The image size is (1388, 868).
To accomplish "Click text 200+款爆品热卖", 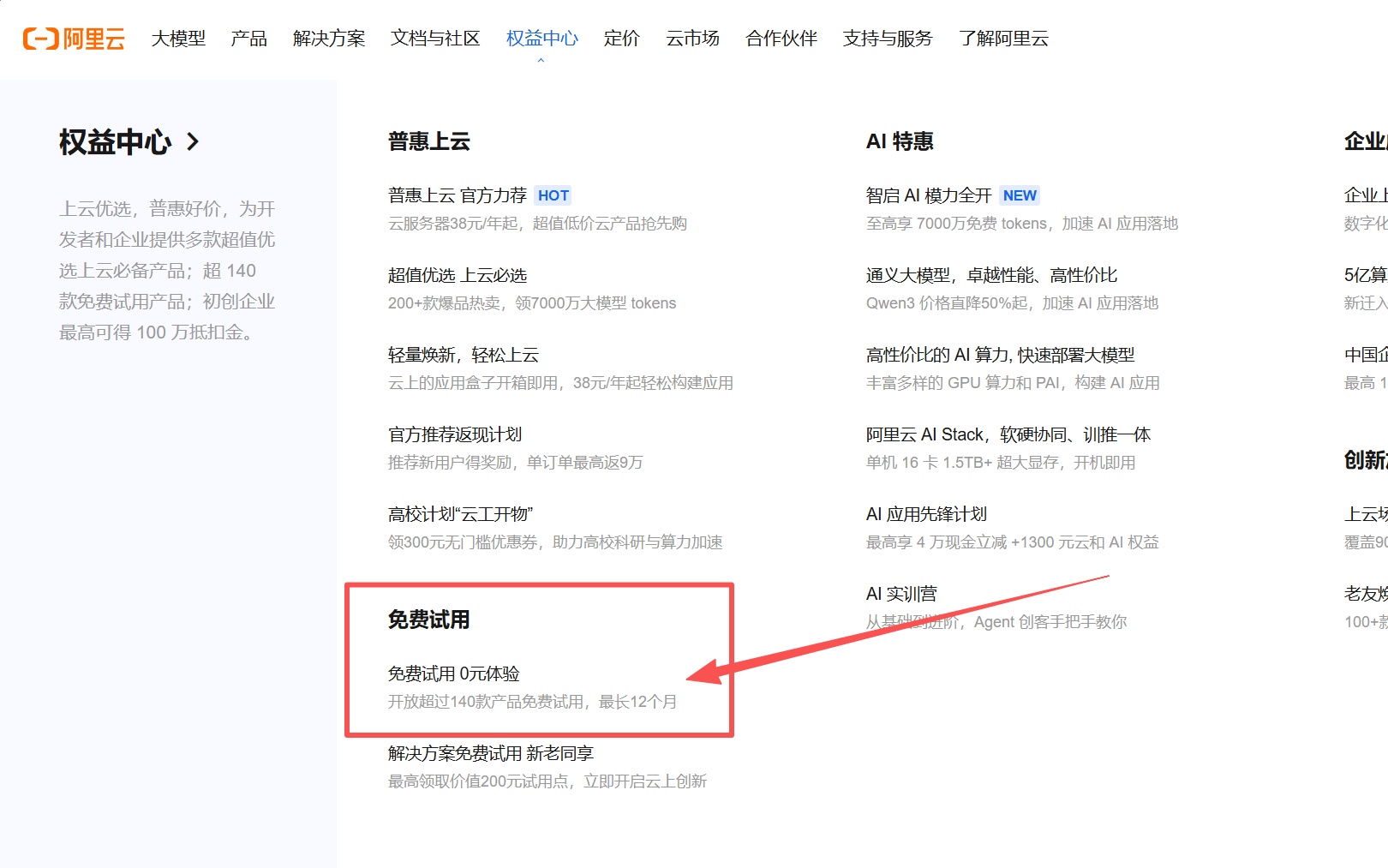I will click(444, 303).
